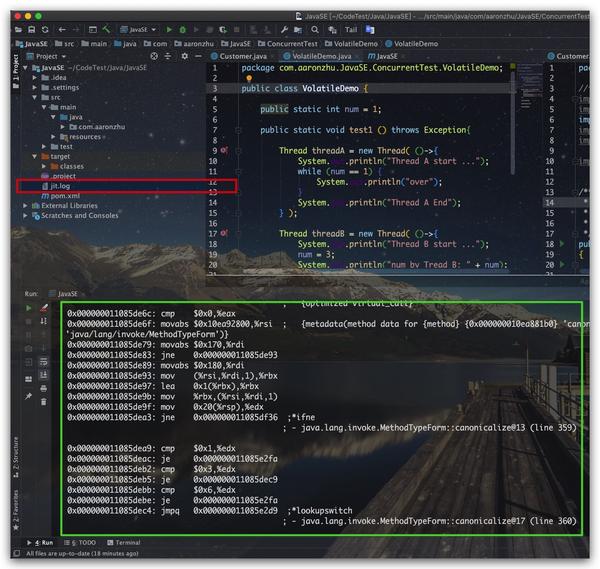
Task: Toggle scroll to end in Run console
Action: tap(44, 375)
